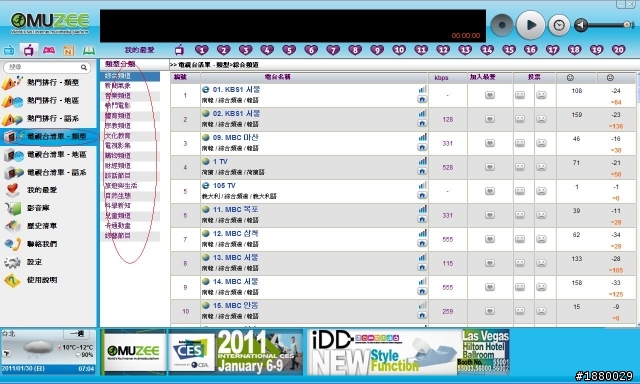The width and height of the screenshot is (640, 384).
Task: Open the timer clock icon
Action: (559, 25)
